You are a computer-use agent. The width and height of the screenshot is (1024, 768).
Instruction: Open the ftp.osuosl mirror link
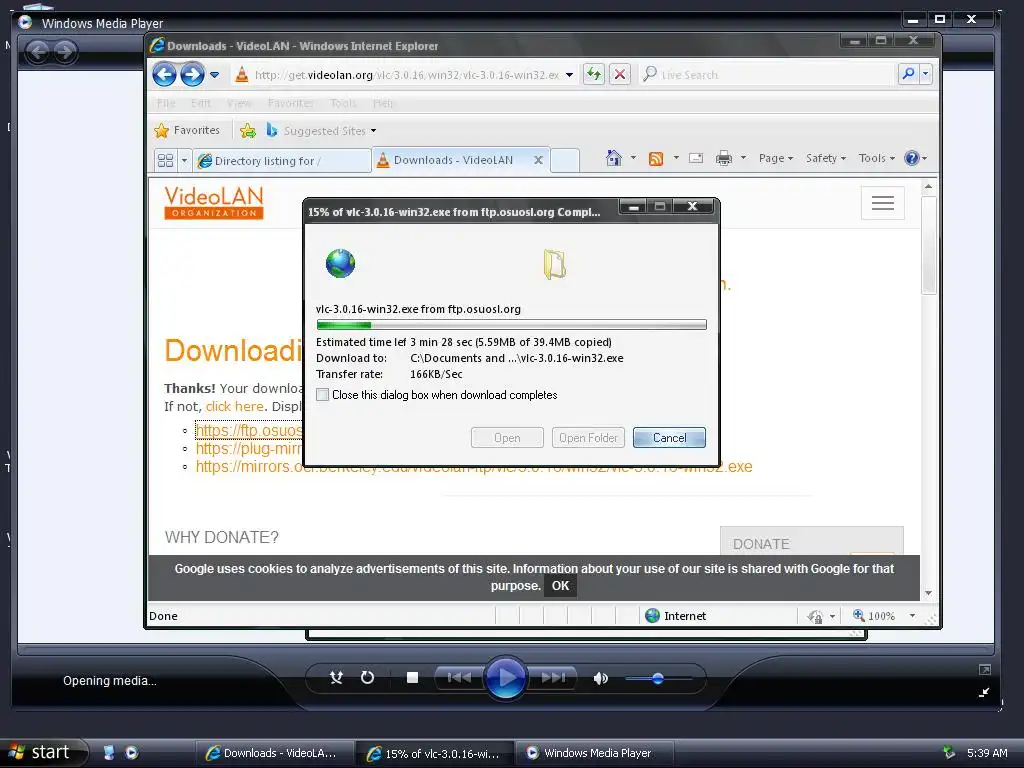pos(249,430)
